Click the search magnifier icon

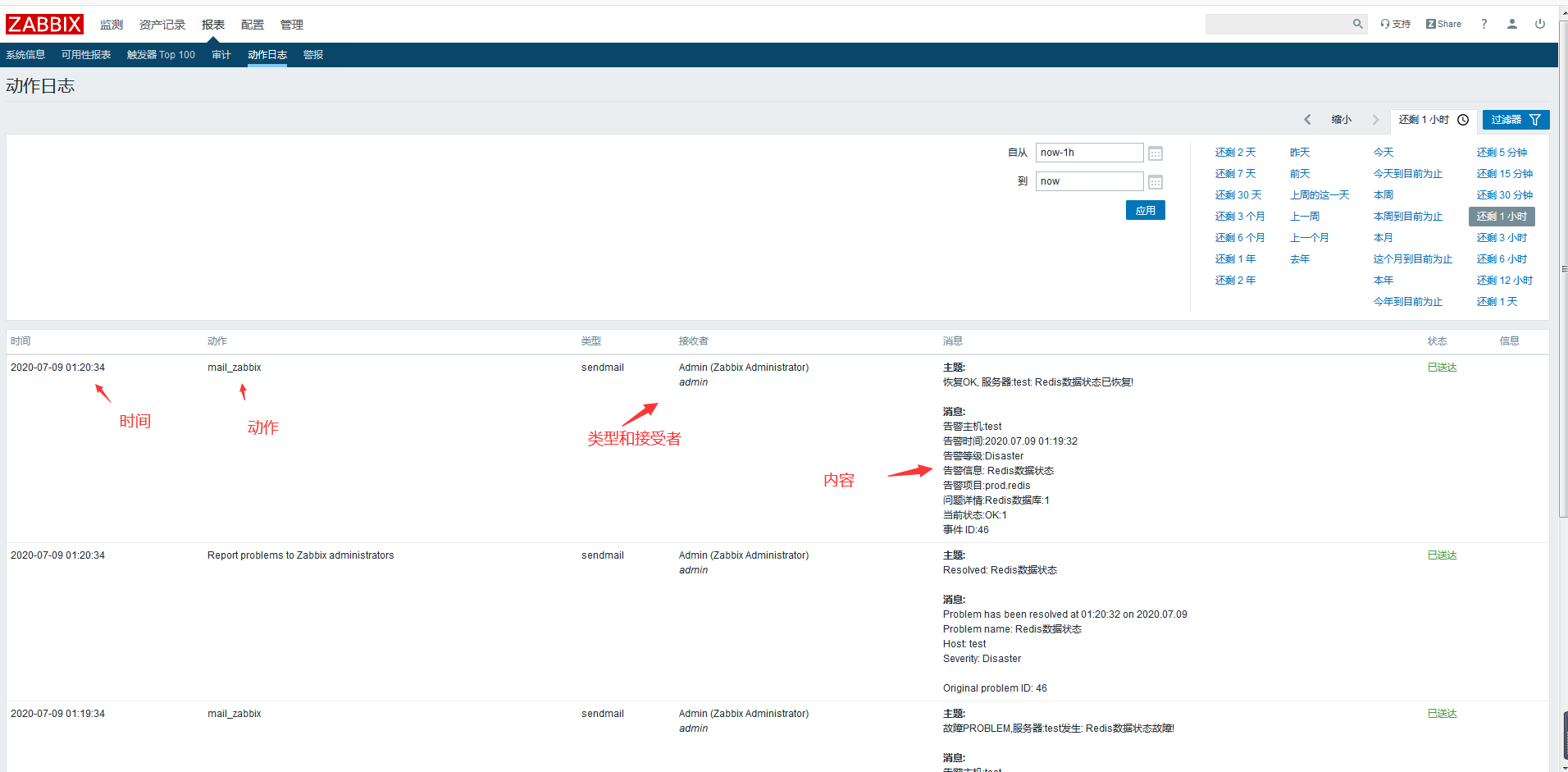pos(1357,25)
